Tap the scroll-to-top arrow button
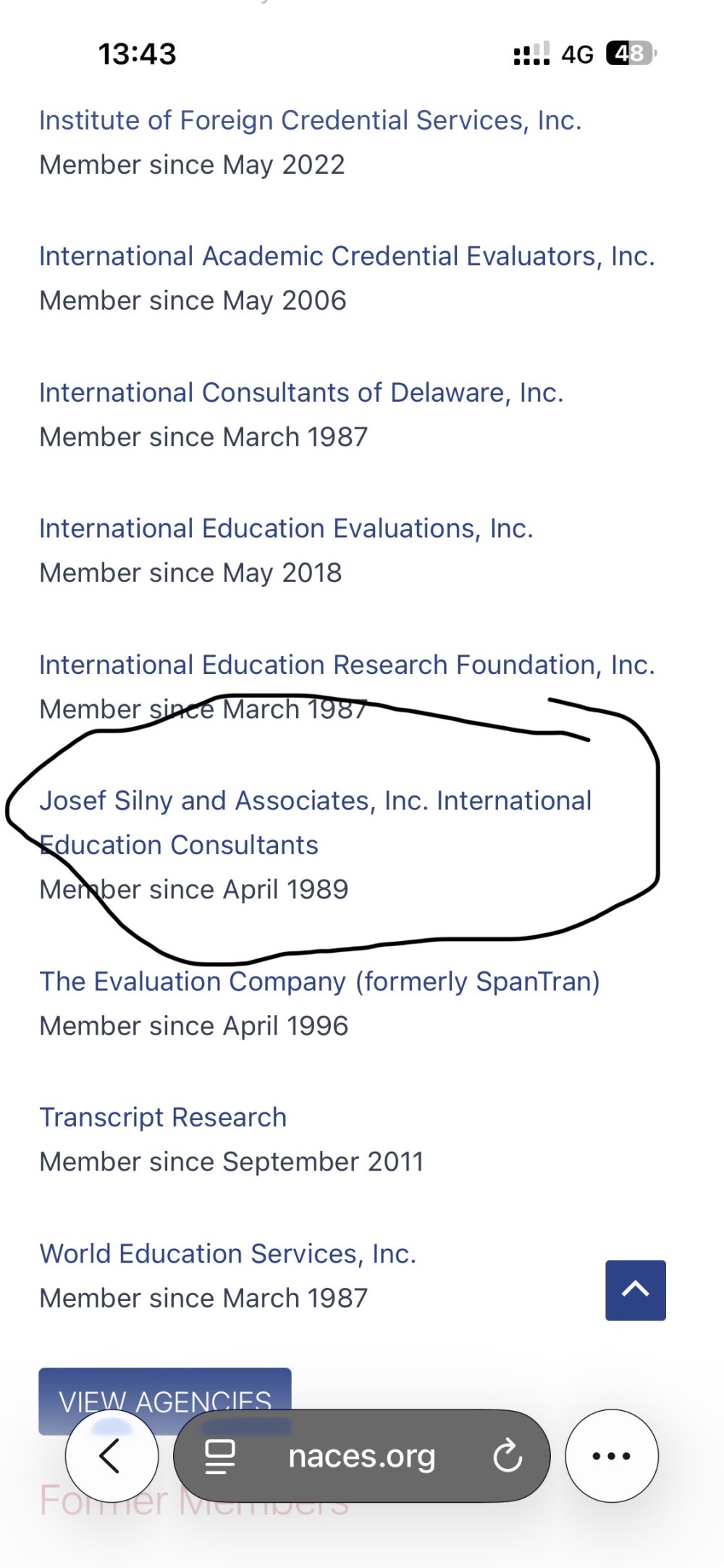 pos(636,1290)
